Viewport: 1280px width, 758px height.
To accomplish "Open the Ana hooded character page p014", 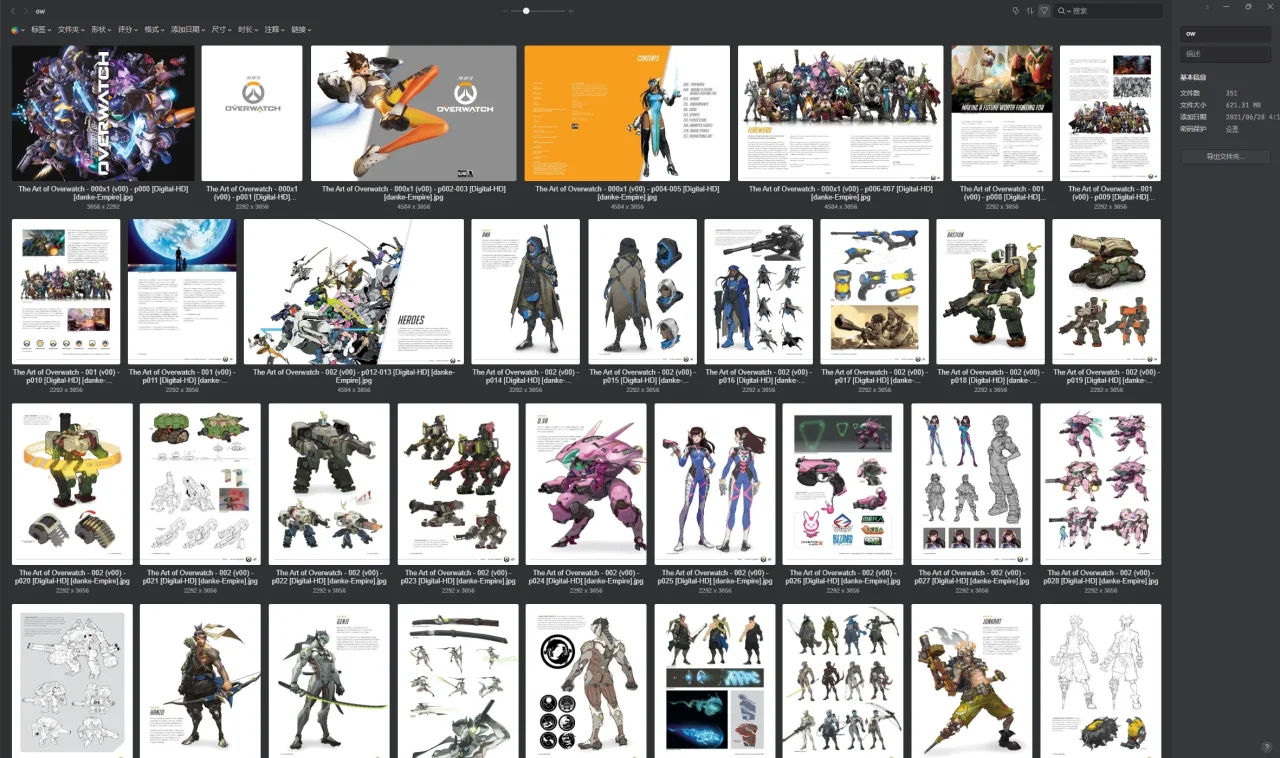I will click(526, 292).
